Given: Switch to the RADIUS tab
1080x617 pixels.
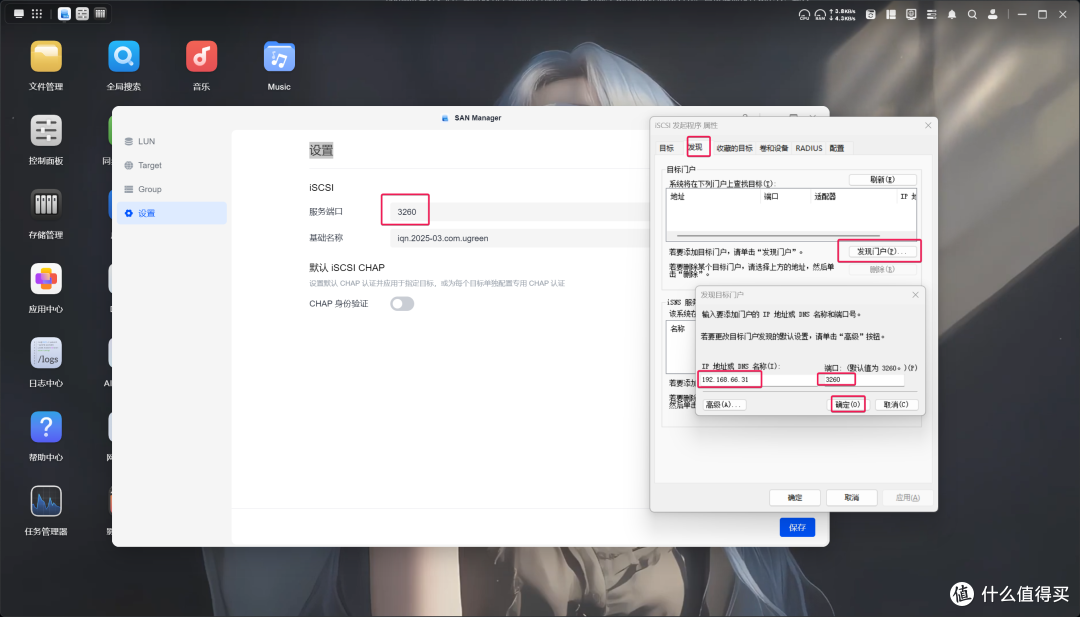Looking at the screenshot, I should (809, 148).
